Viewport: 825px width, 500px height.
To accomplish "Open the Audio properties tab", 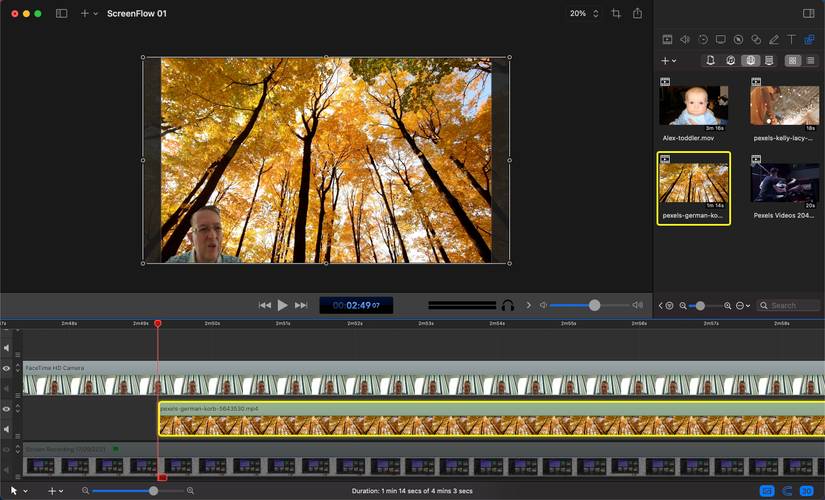I will tap(685, 39).
